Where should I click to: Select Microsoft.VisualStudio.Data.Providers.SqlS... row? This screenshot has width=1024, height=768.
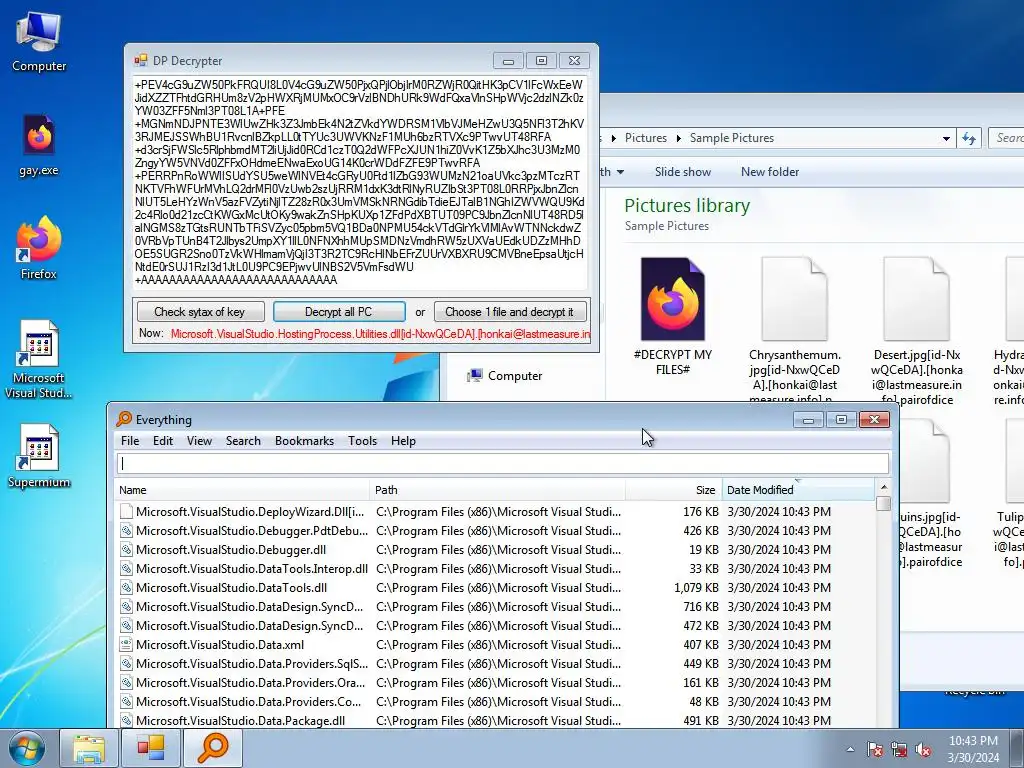496,664
